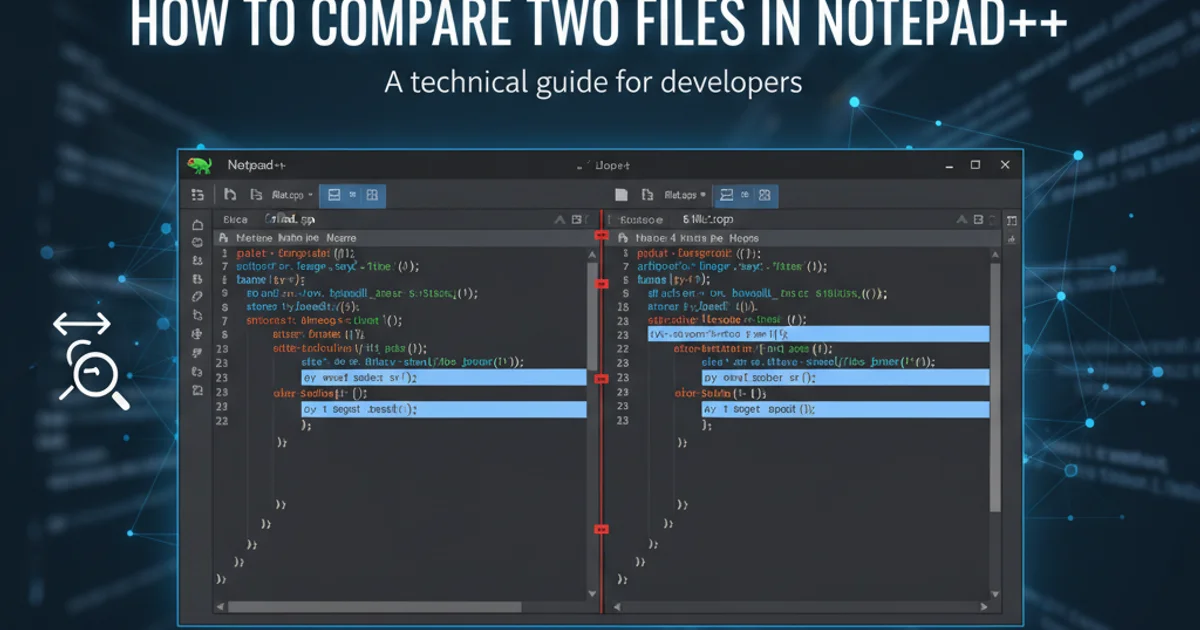Open the right toolbar file dropdown
This screenshot has height=630, width=1200.
(686, 195)
